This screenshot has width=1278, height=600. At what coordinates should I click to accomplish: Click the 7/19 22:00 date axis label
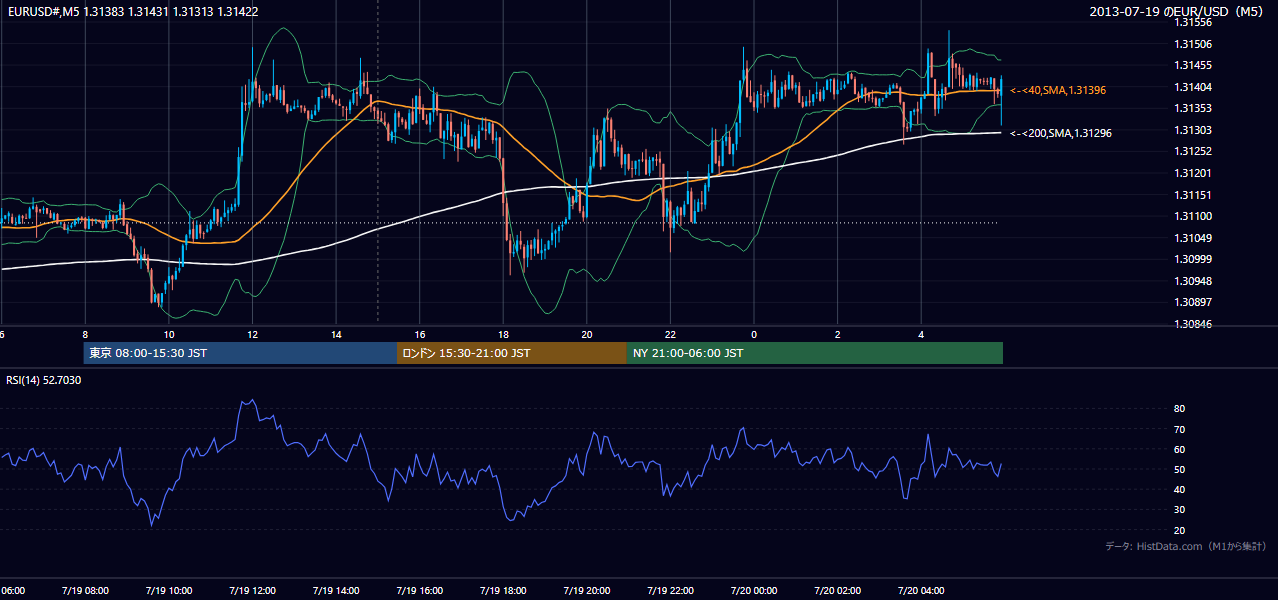tap(670, 590)
